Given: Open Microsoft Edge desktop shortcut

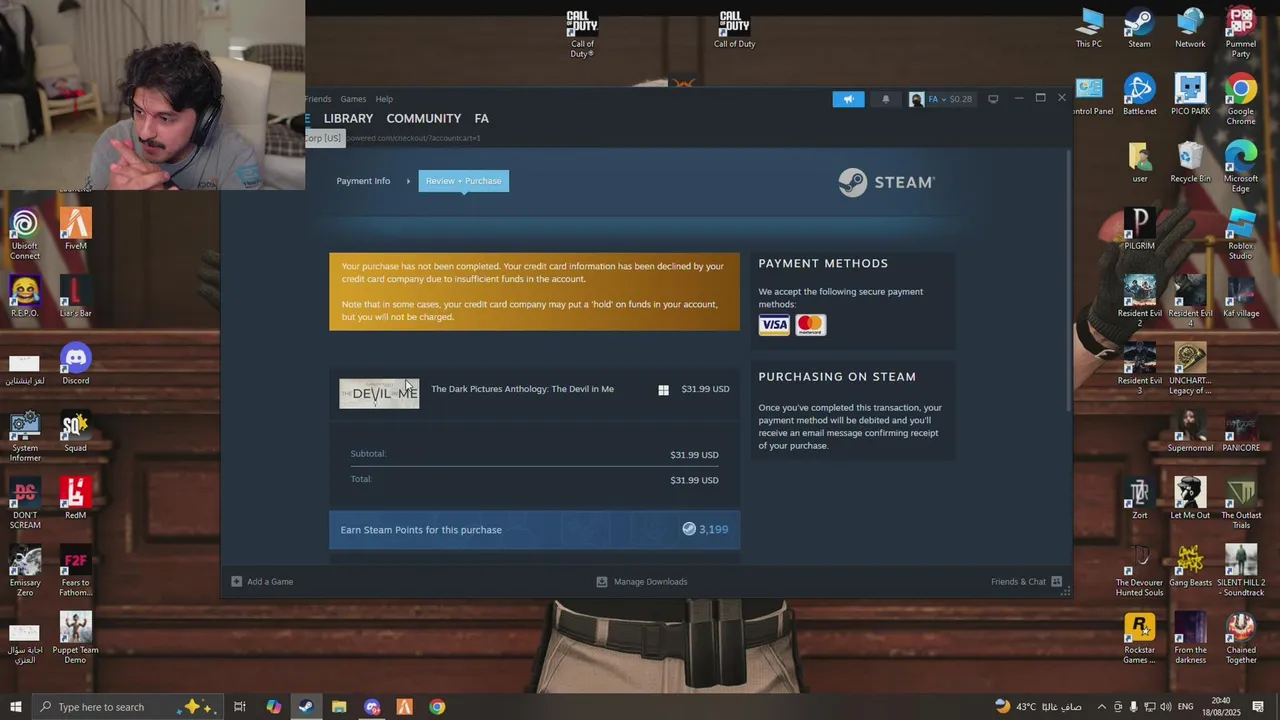Looking at the screenshot, I should click(1241, 167).
